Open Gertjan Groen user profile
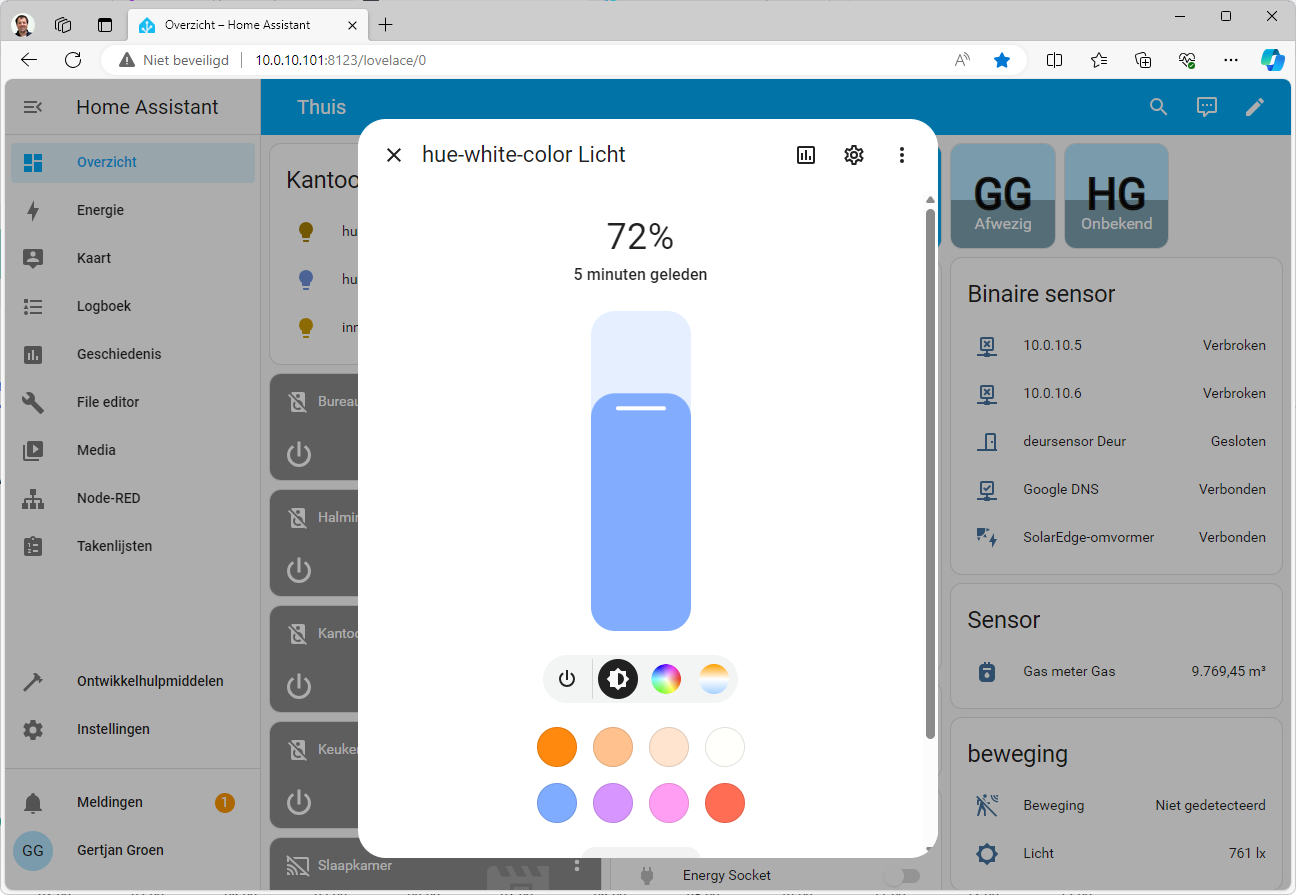 click(x=120, y=850)
